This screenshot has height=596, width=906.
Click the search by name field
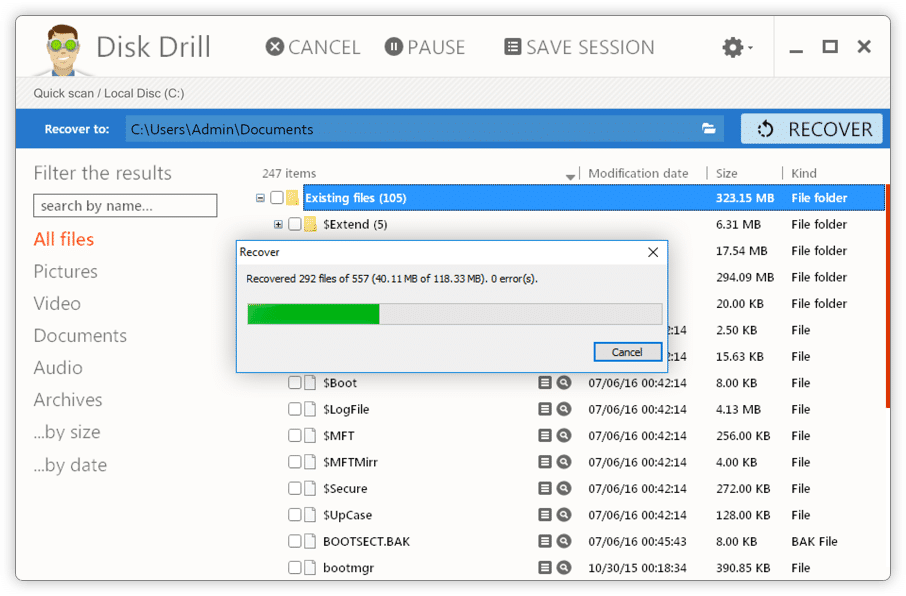(125, 206)
